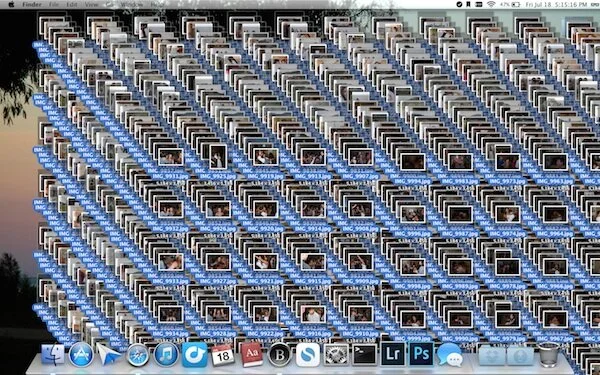Click the IMG_9927.jpg filename label
This screenshot has height=375, width=600.
point(218,281)
